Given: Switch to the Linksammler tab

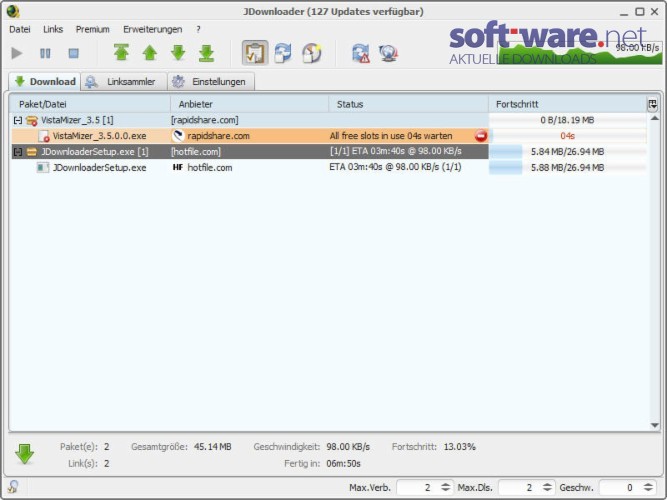Looking at the screenshot, I should click(124, 81).
